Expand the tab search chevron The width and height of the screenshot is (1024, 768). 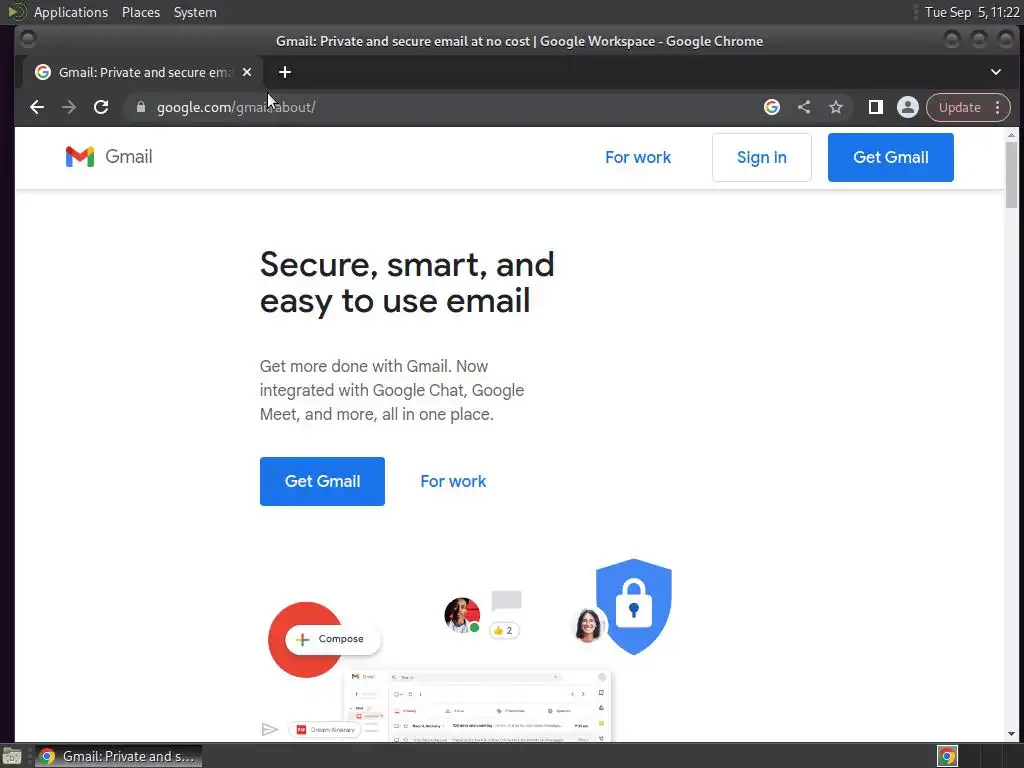[996, 72]
